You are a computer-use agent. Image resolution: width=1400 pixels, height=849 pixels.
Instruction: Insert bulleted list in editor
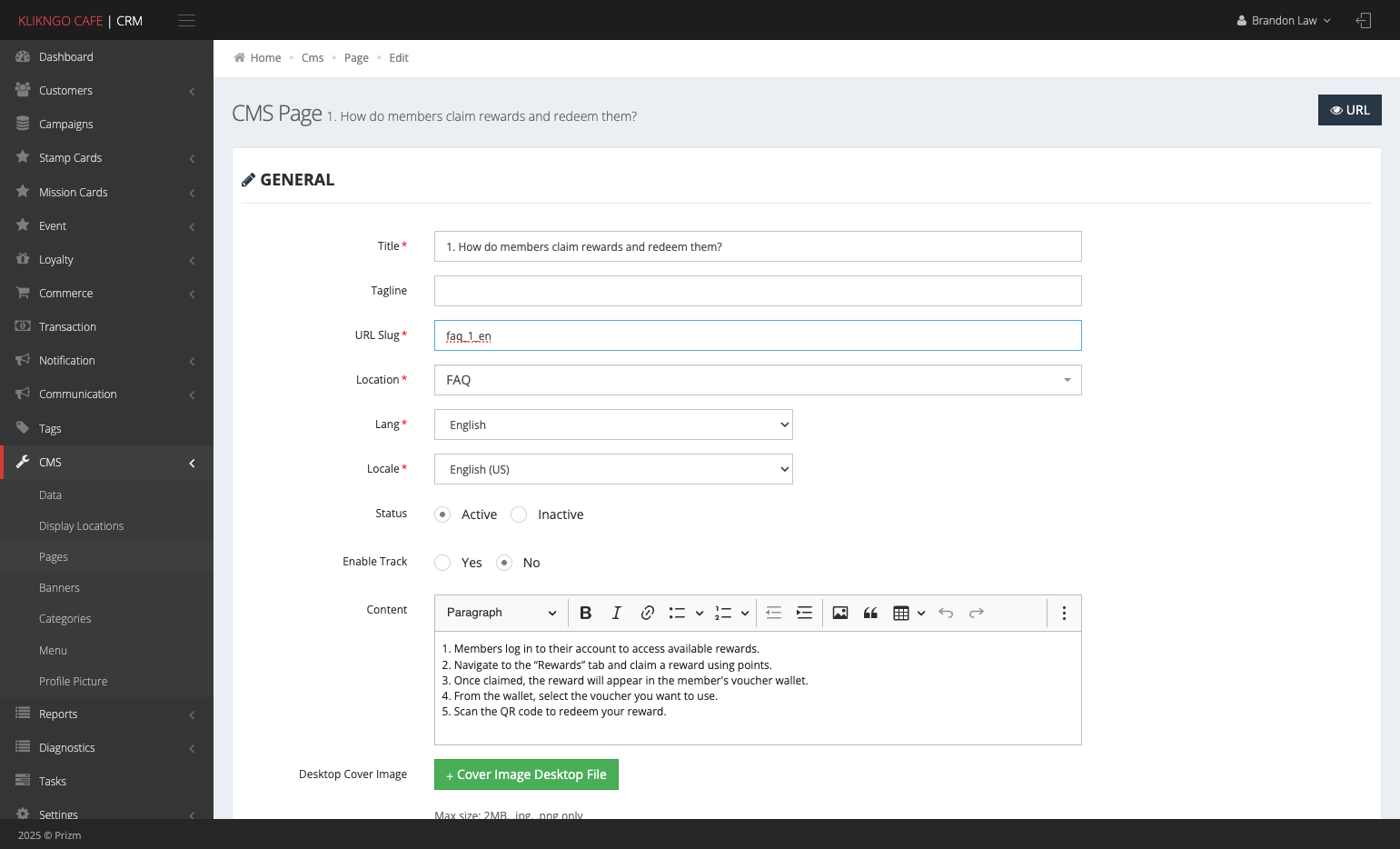[677, 613]
